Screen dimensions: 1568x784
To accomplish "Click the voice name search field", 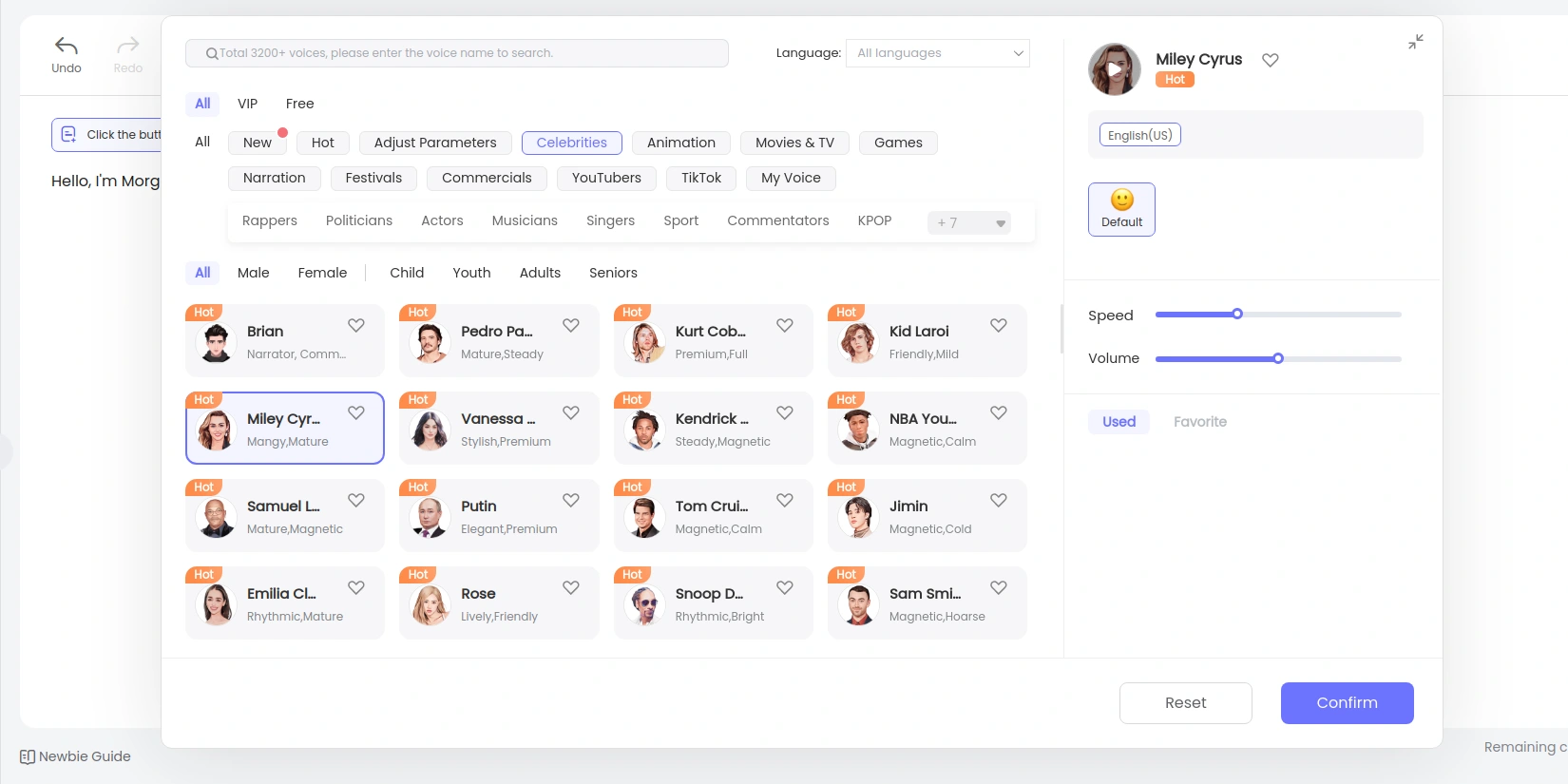I will (x=457, y=53).
